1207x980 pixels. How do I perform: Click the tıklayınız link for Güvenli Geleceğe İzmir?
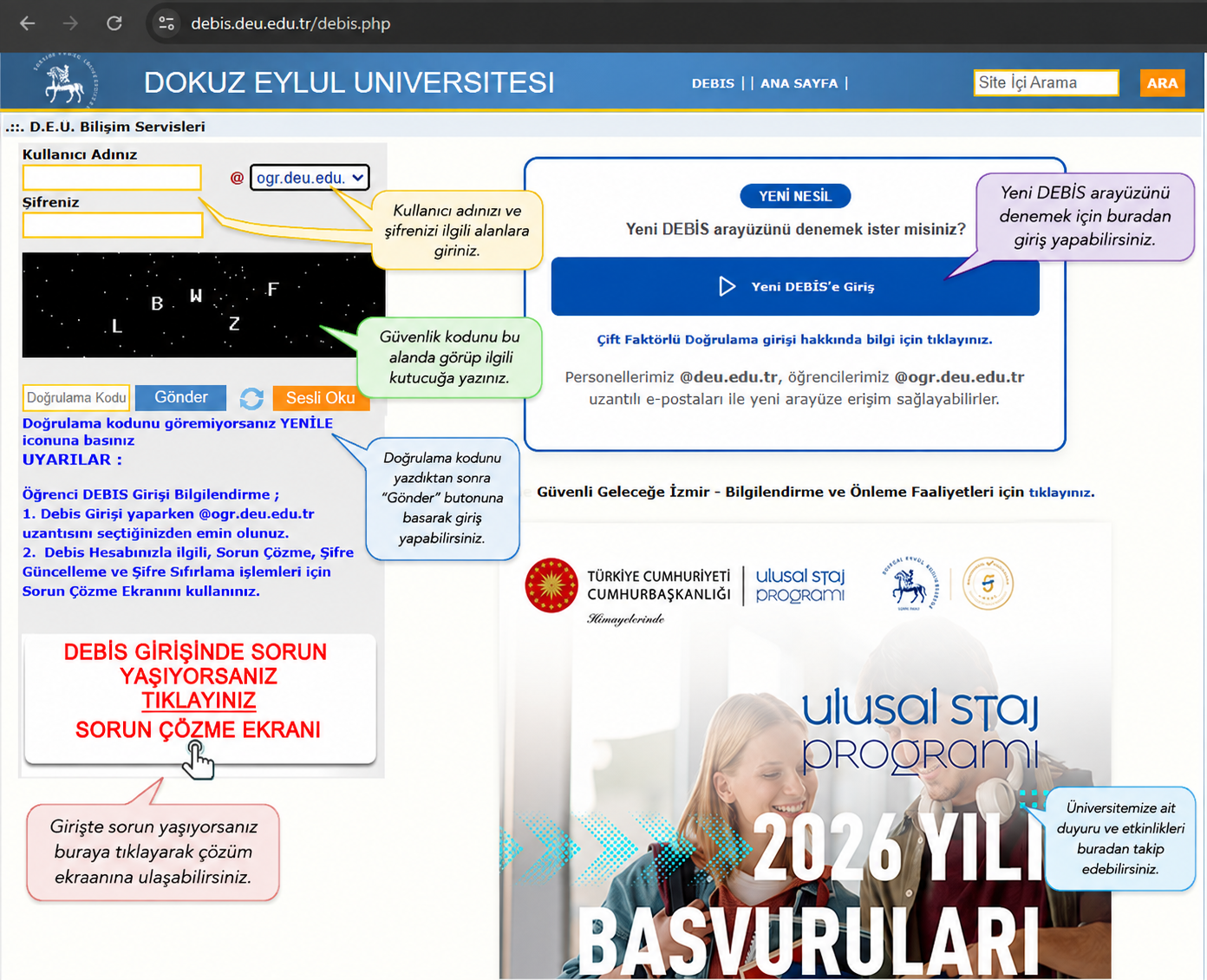pos(1061,492)
